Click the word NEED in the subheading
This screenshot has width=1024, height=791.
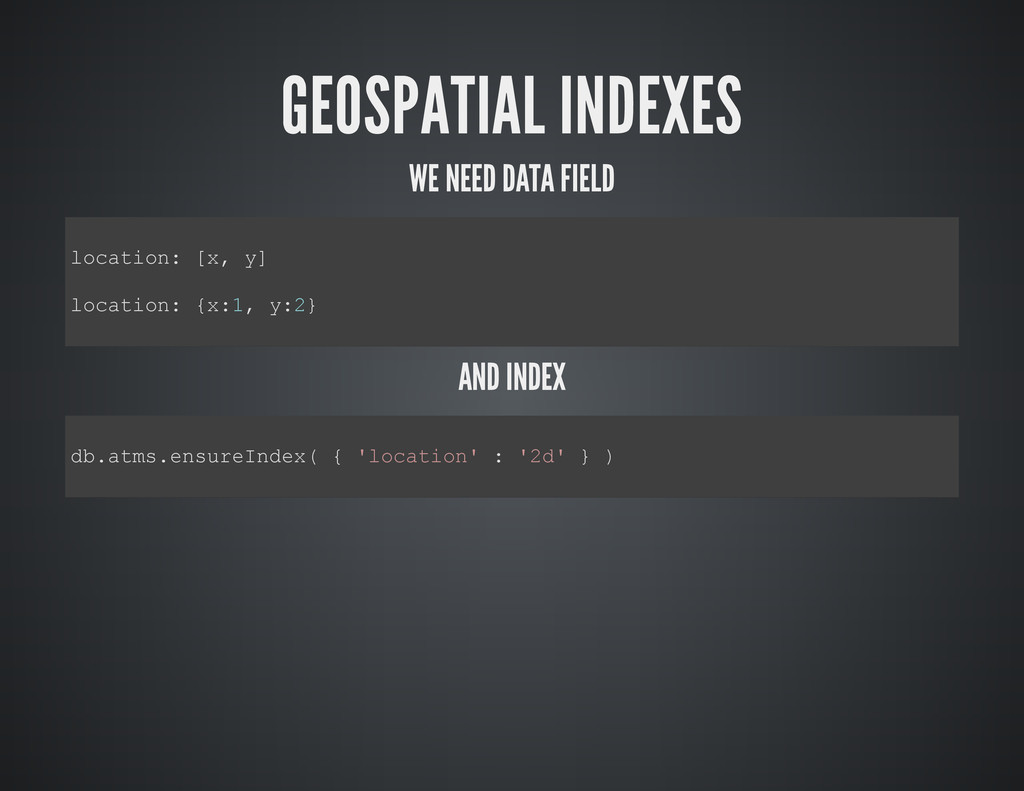click(x=470, y=178)
